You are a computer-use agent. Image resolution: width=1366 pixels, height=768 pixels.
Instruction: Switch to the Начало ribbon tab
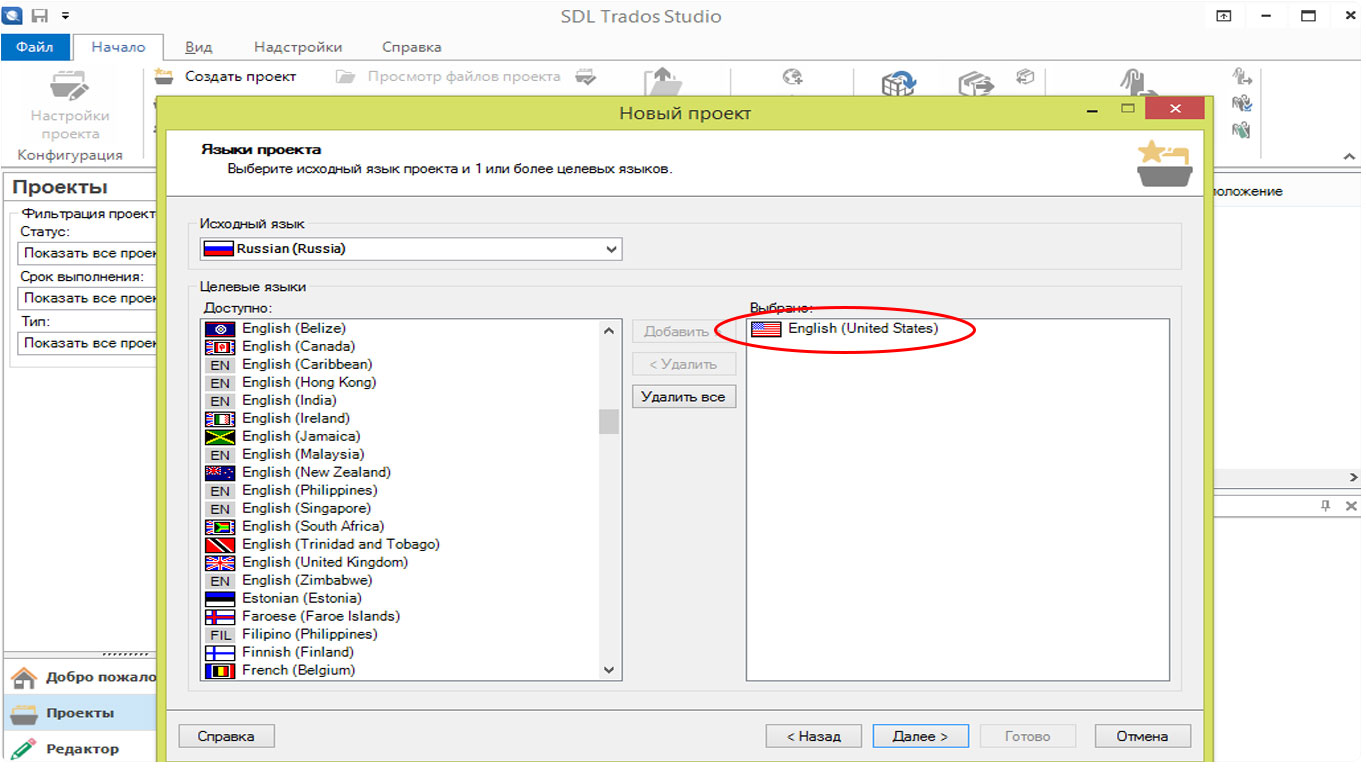tap(118, 47)
